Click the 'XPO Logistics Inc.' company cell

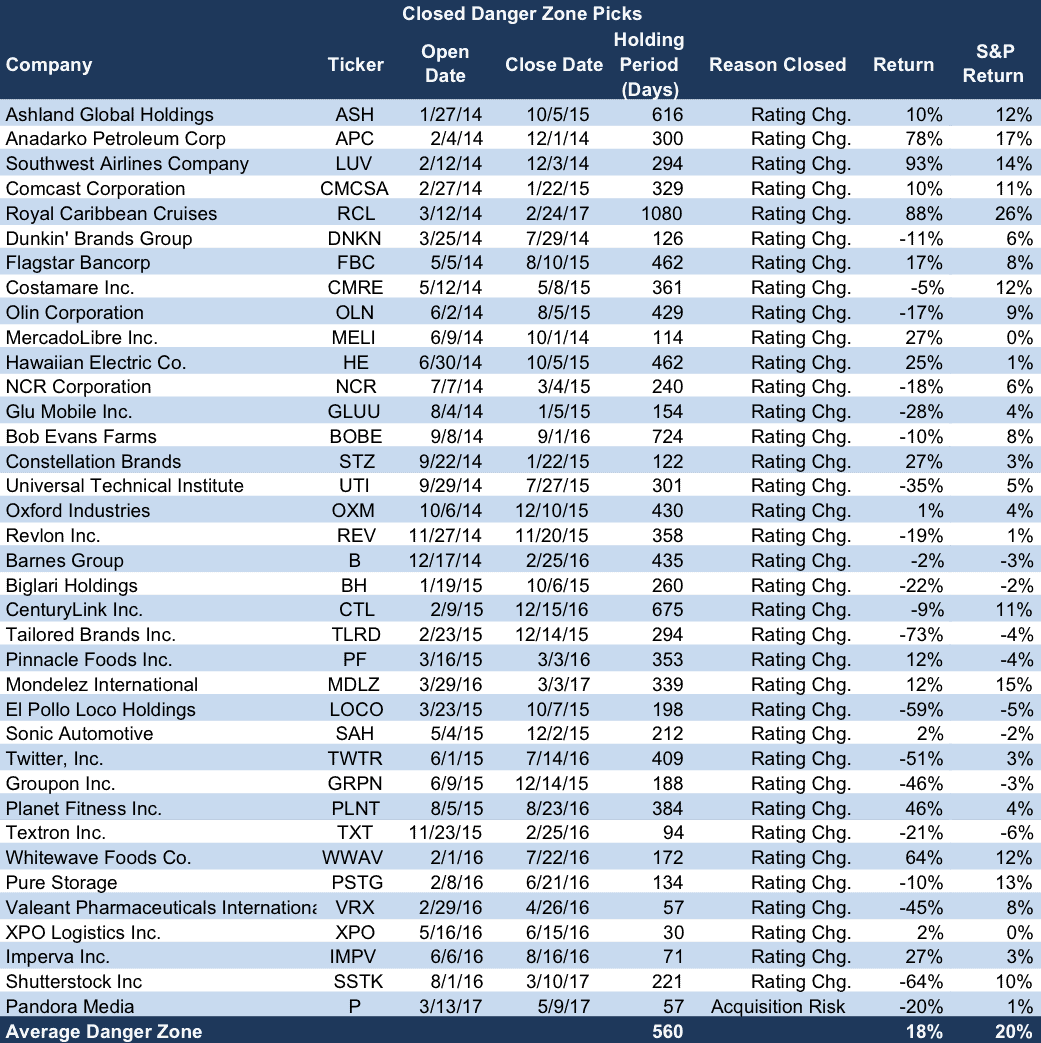click(83, 933)
